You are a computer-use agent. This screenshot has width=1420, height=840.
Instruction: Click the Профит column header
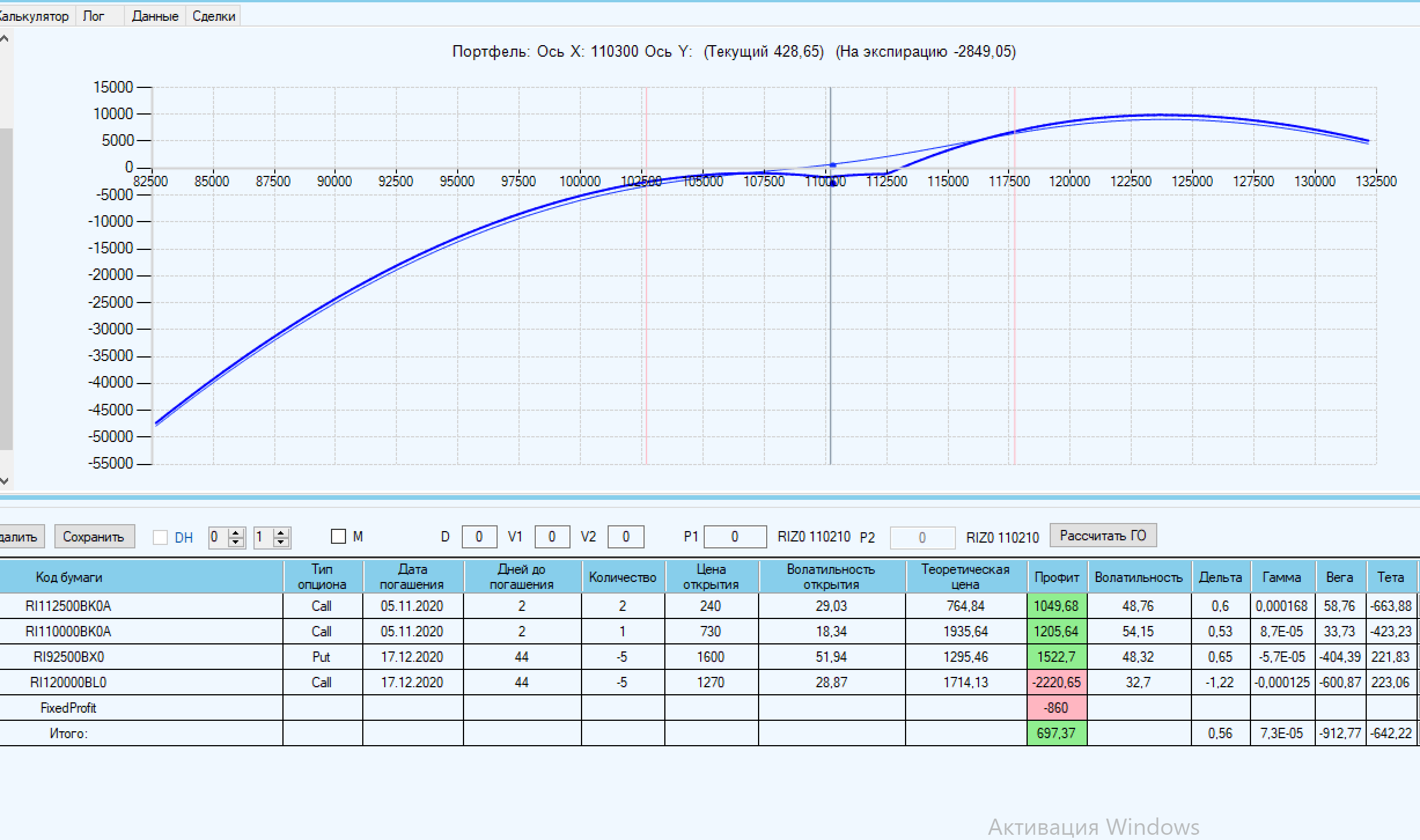pos(1057,577)
